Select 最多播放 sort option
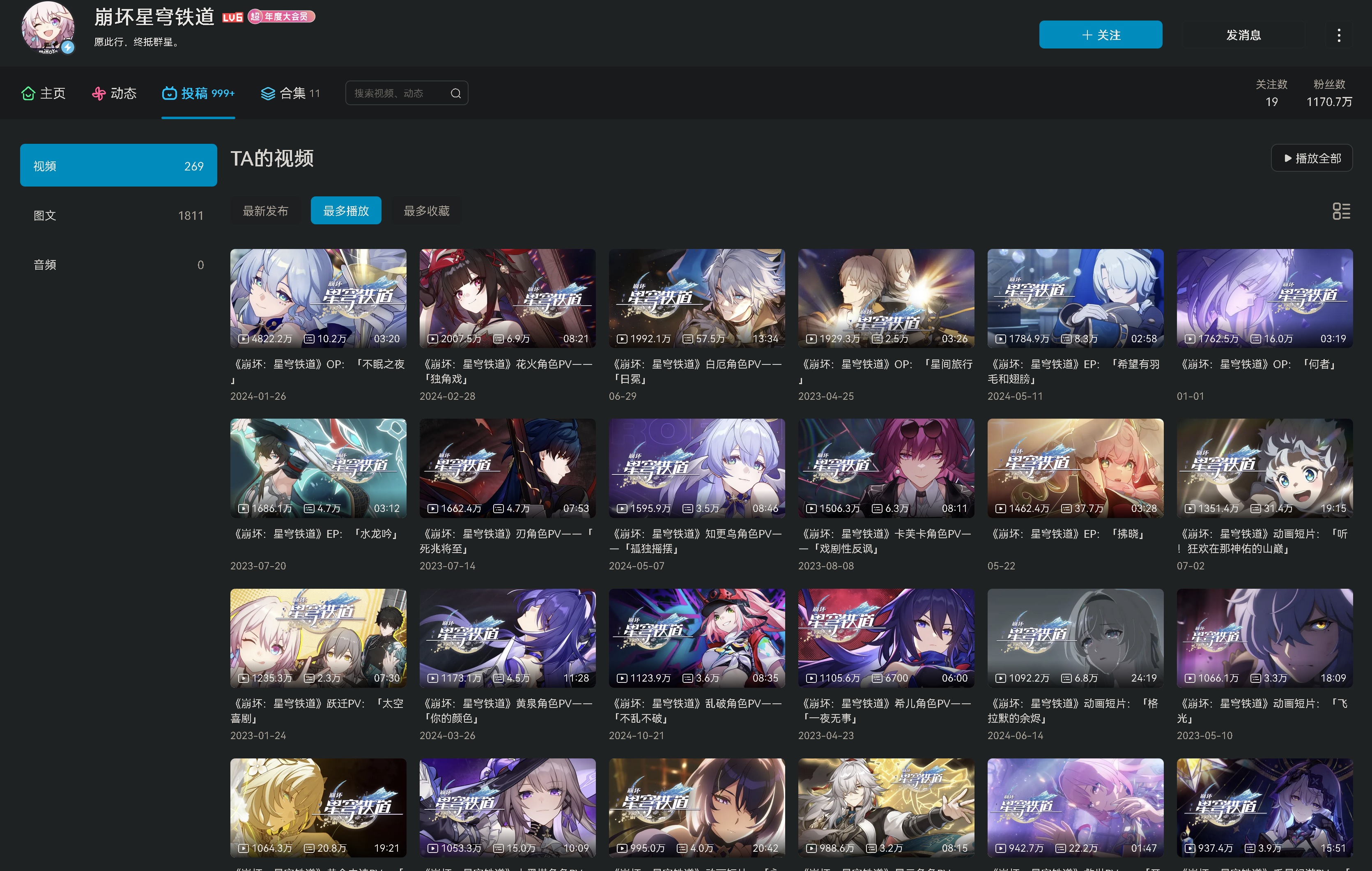 [x=346, y=211]
